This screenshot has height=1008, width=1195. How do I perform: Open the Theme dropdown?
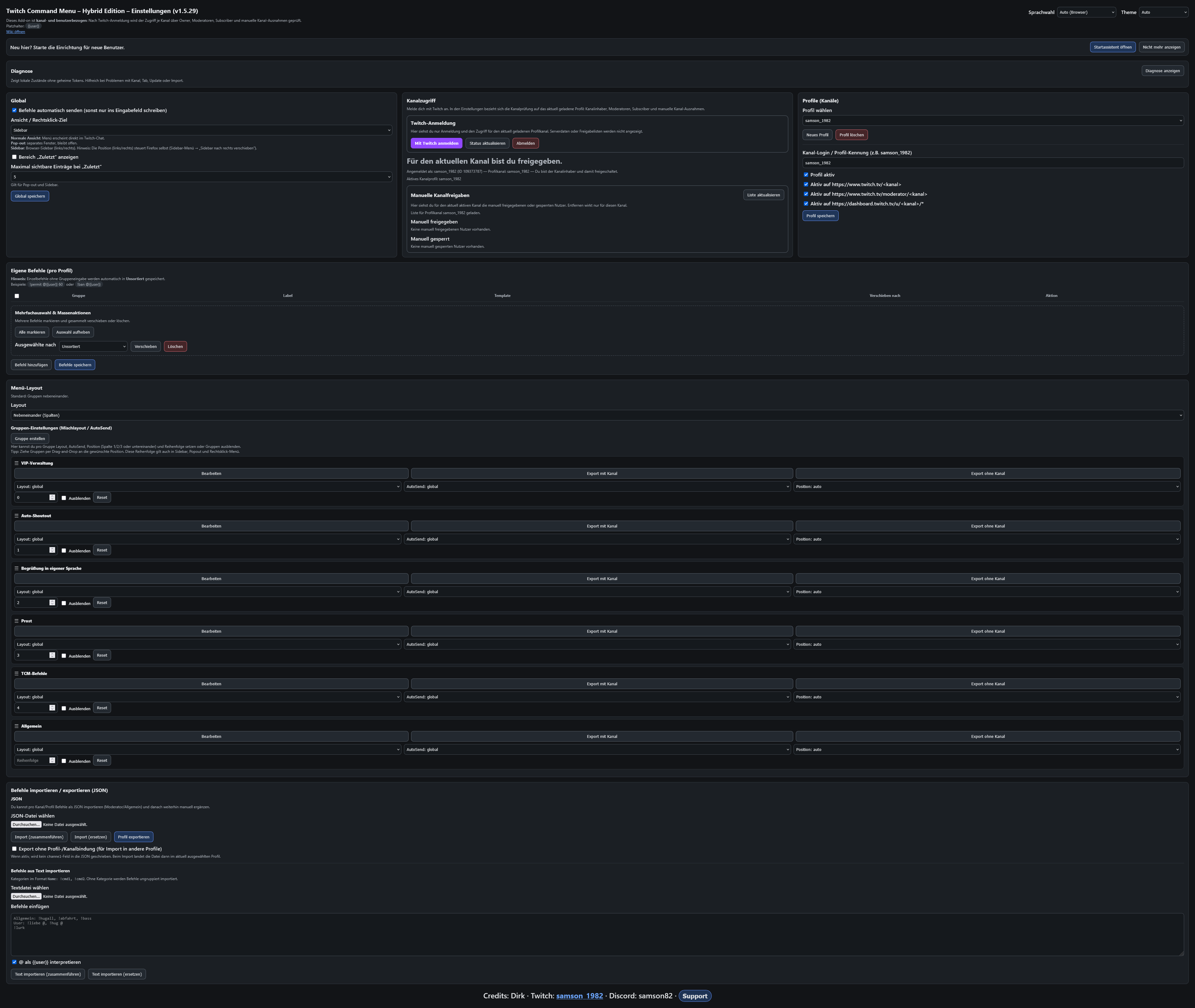coord(1164,12)
